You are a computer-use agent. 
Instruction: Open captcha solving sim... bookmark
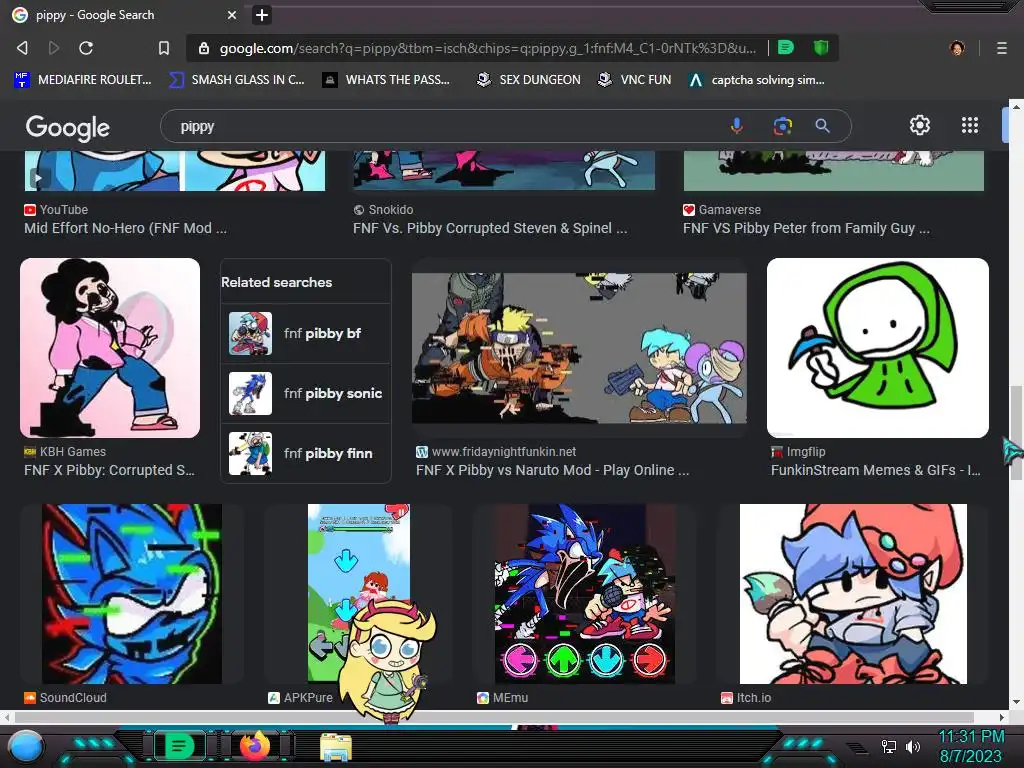(x=756, y=80)
